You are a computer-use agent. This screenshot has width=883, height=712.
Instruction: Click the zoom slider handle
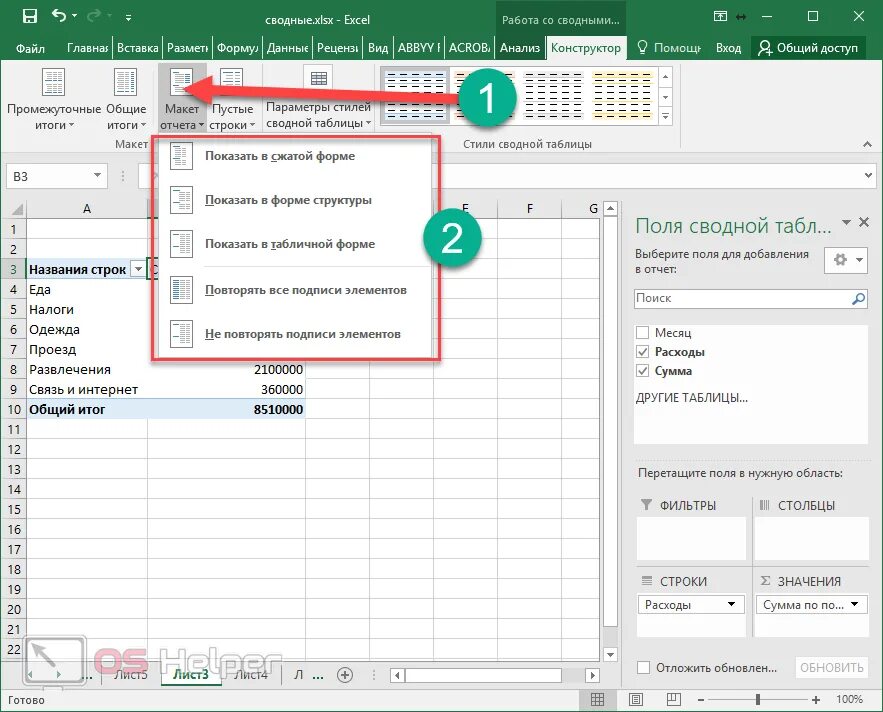758,700
